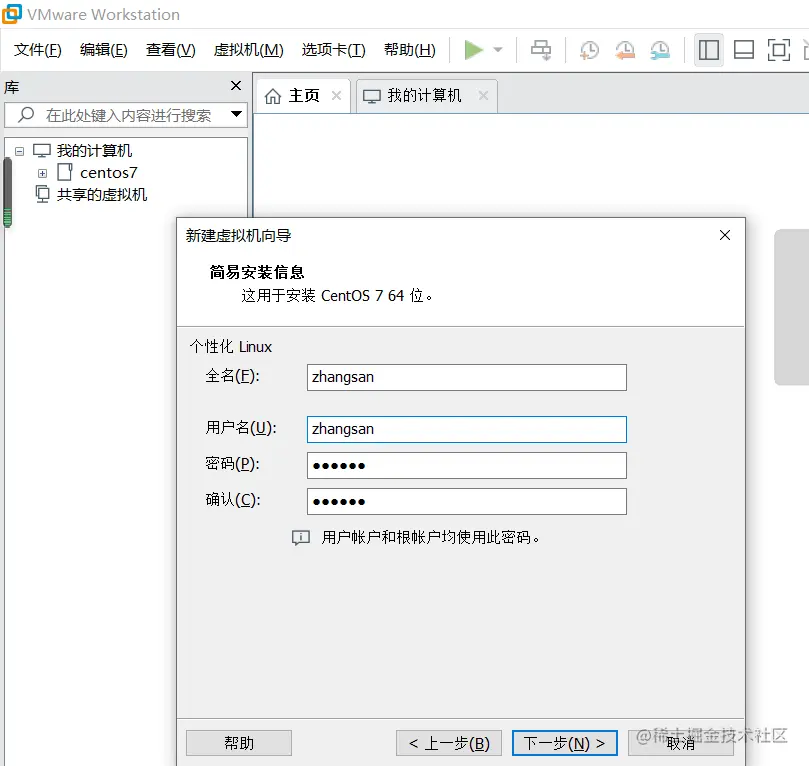This screenshot has width=809, height=766.
Task: Proceed with 下一步(N) > button
Action: (x=564, y=743)
